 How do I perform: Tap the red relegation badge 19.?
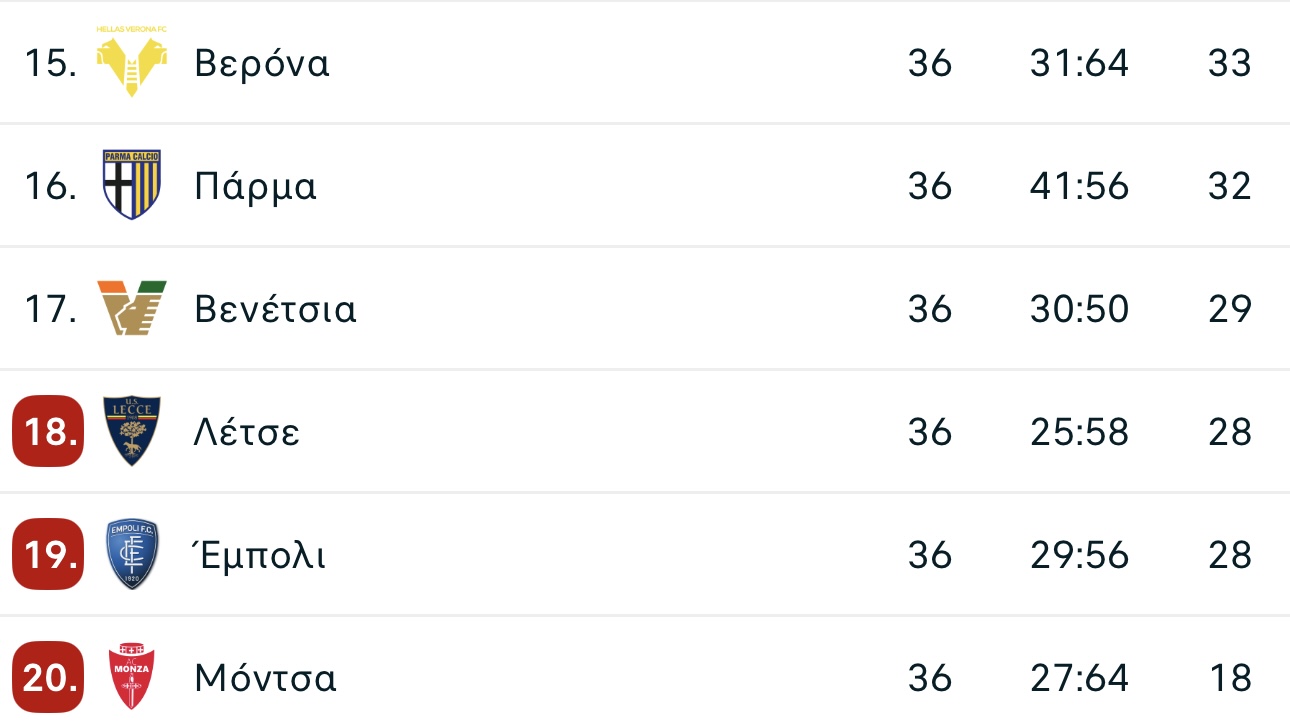point(48,554)
